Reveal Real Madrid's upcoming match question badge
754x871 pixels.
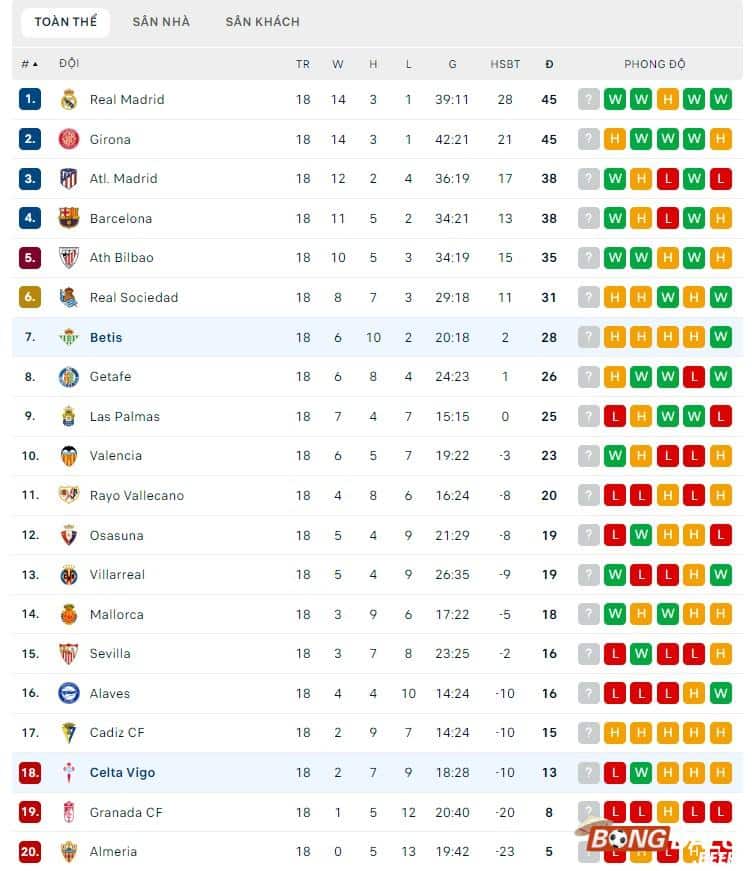[589, 99]
